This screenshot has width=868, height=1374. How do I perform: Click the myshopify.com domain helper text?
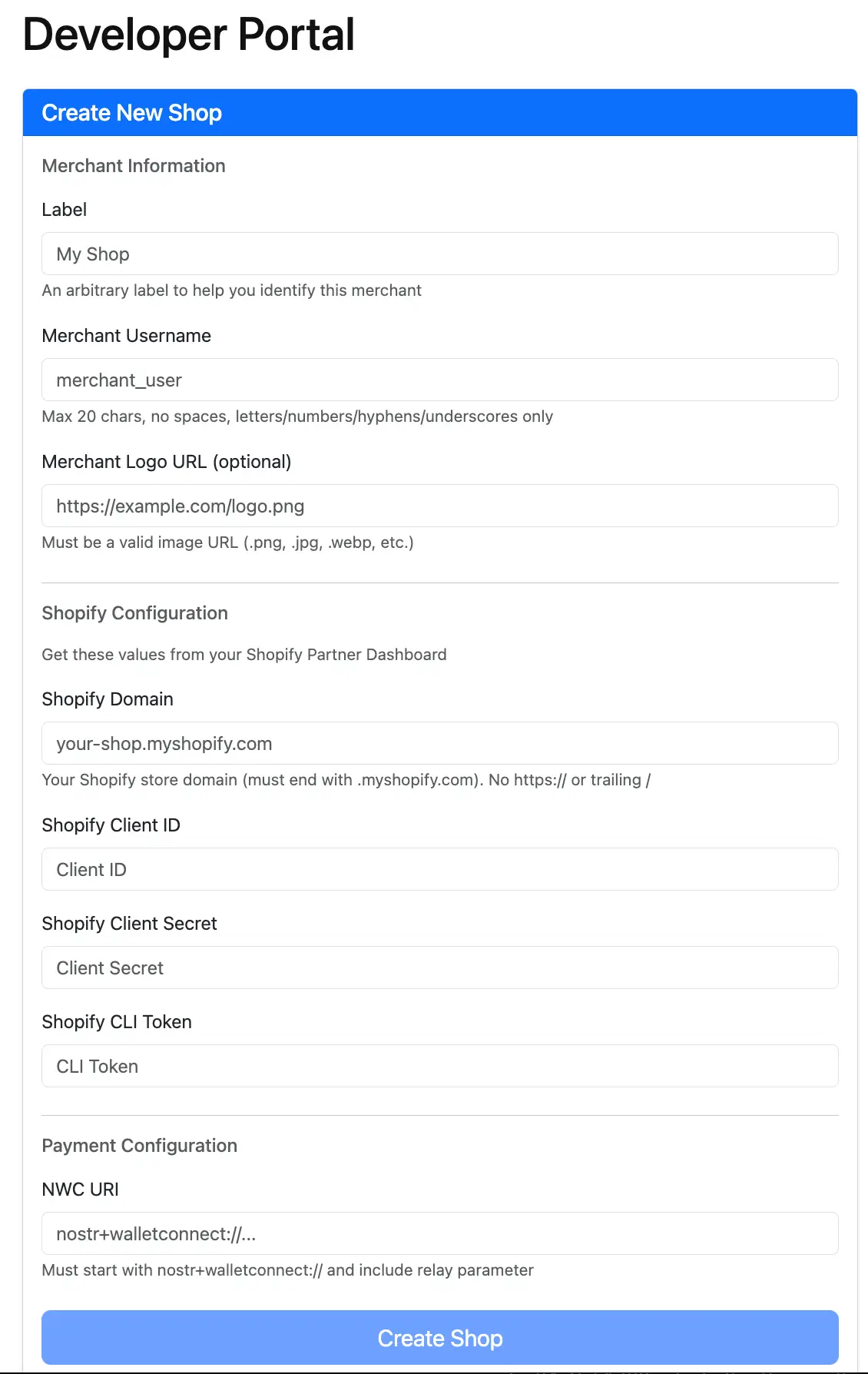pos(346,780)
